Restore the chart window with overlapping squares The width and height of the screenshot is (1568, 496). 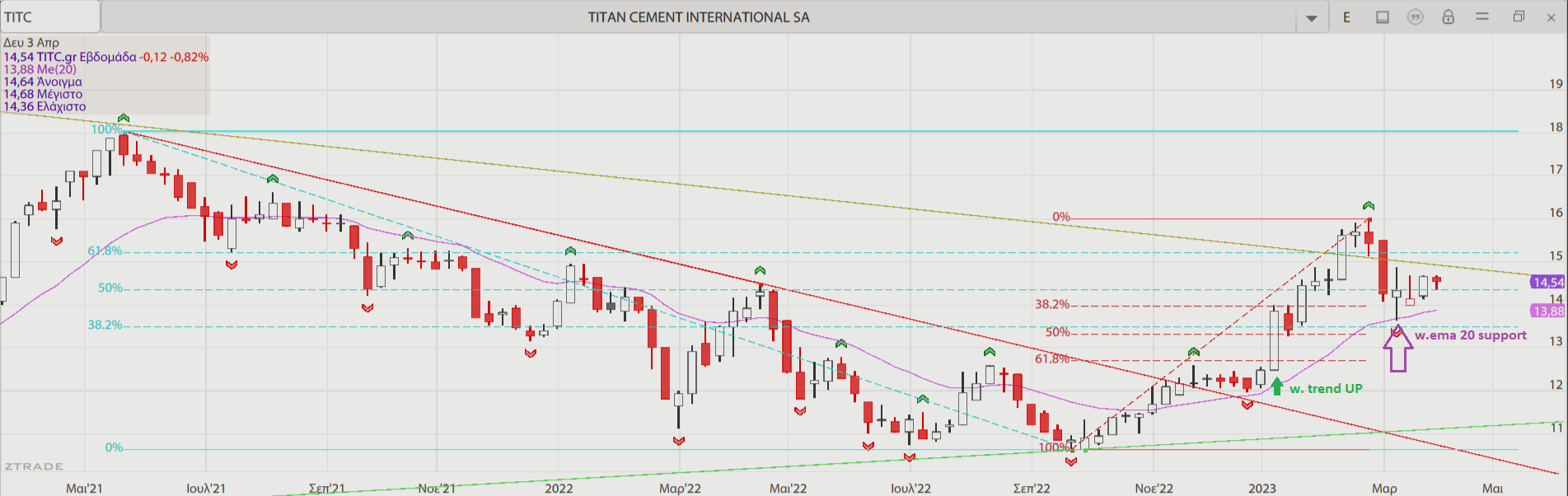(1519, 16)
